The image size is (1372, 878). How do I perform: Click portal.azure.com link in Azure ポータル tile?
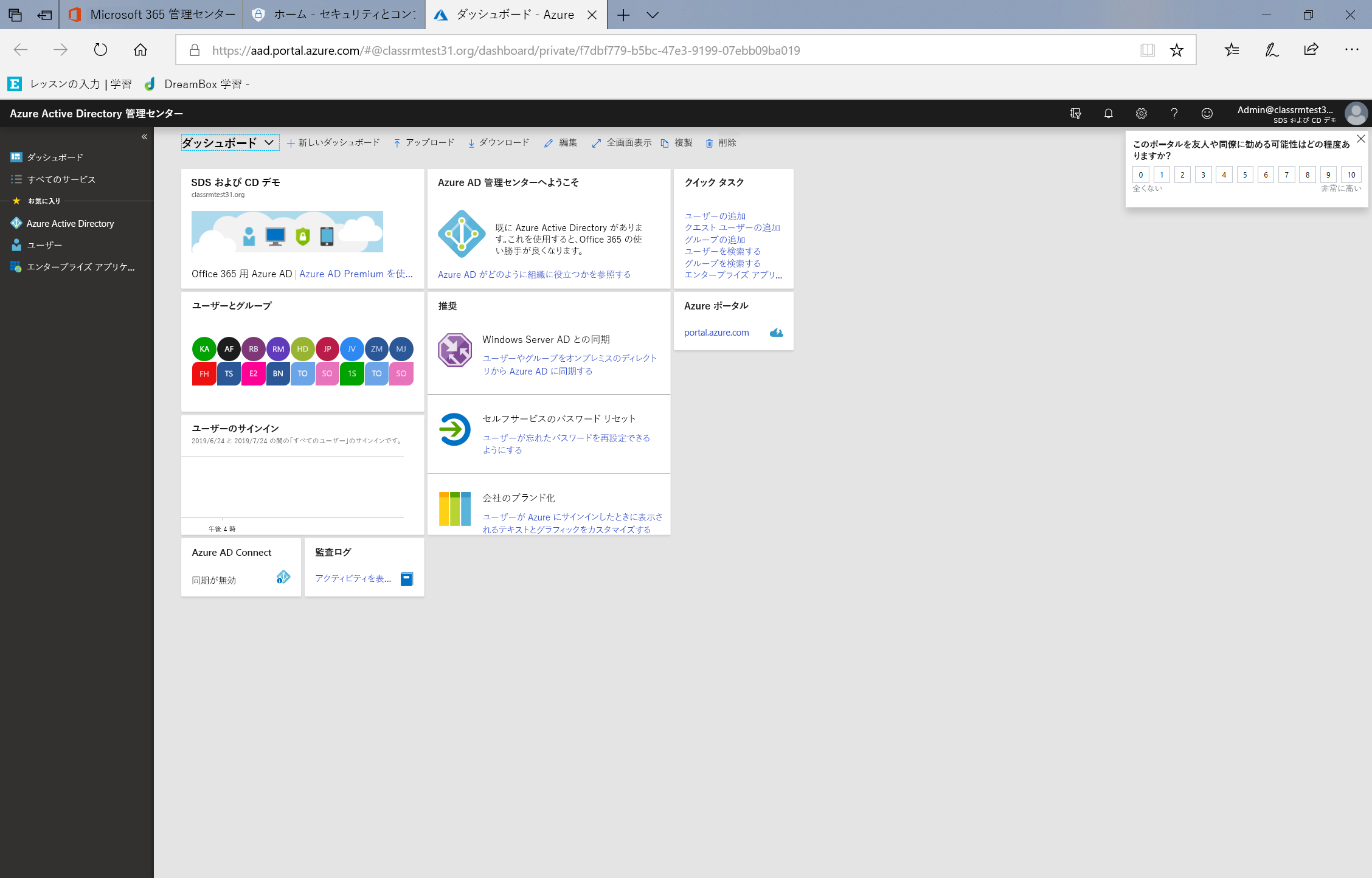coord(715,332)
